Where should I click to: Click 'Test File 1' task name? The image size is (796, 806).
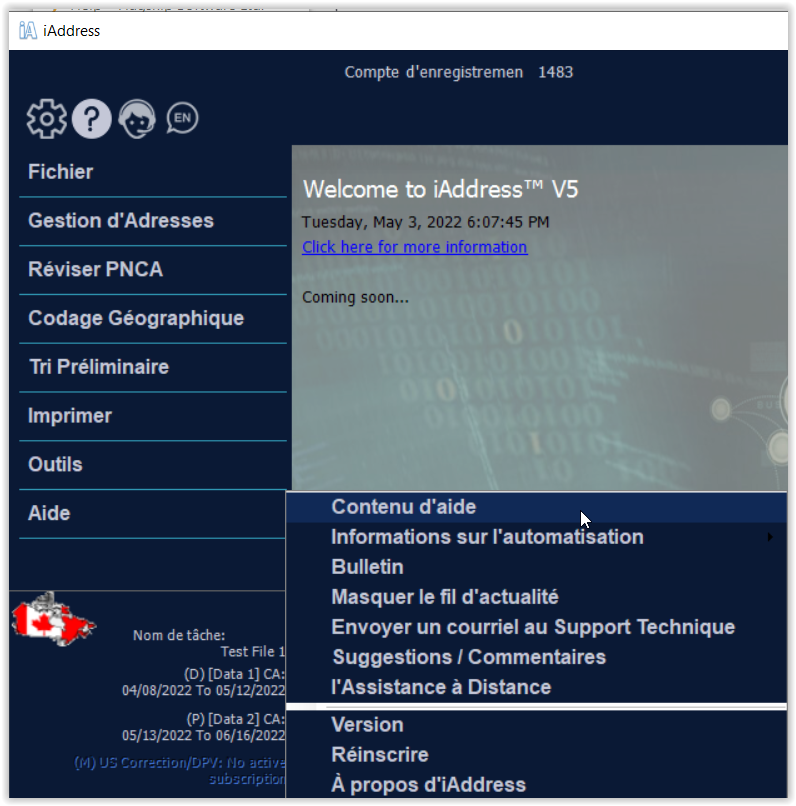pos(253,652)
